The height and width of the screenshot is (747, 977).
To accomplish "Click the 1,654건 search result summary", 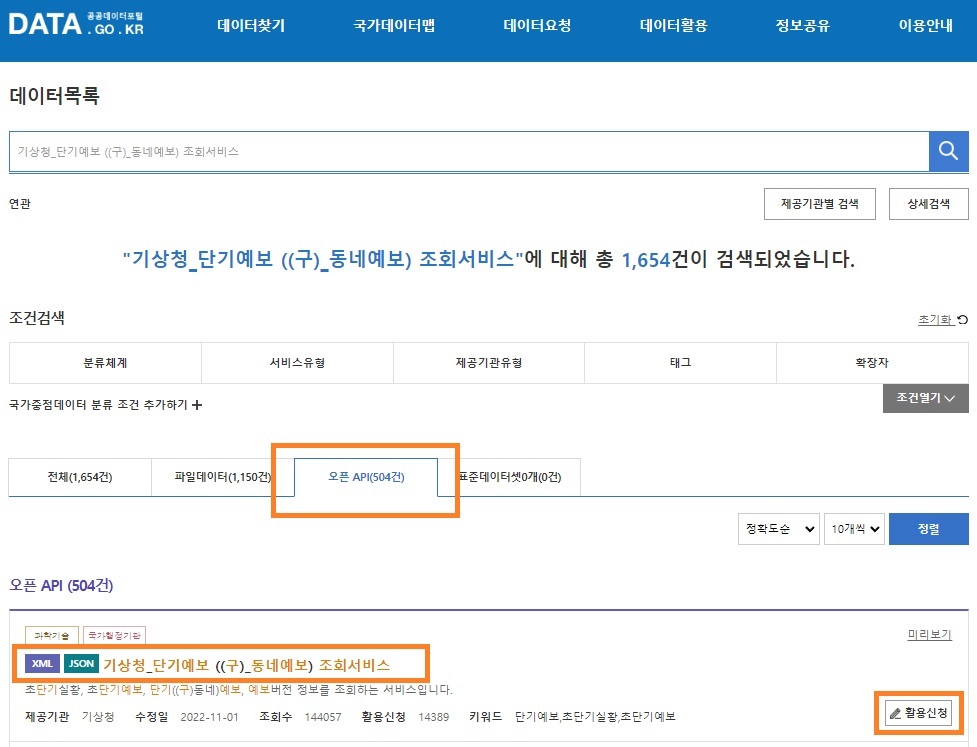I will point(488,259).
